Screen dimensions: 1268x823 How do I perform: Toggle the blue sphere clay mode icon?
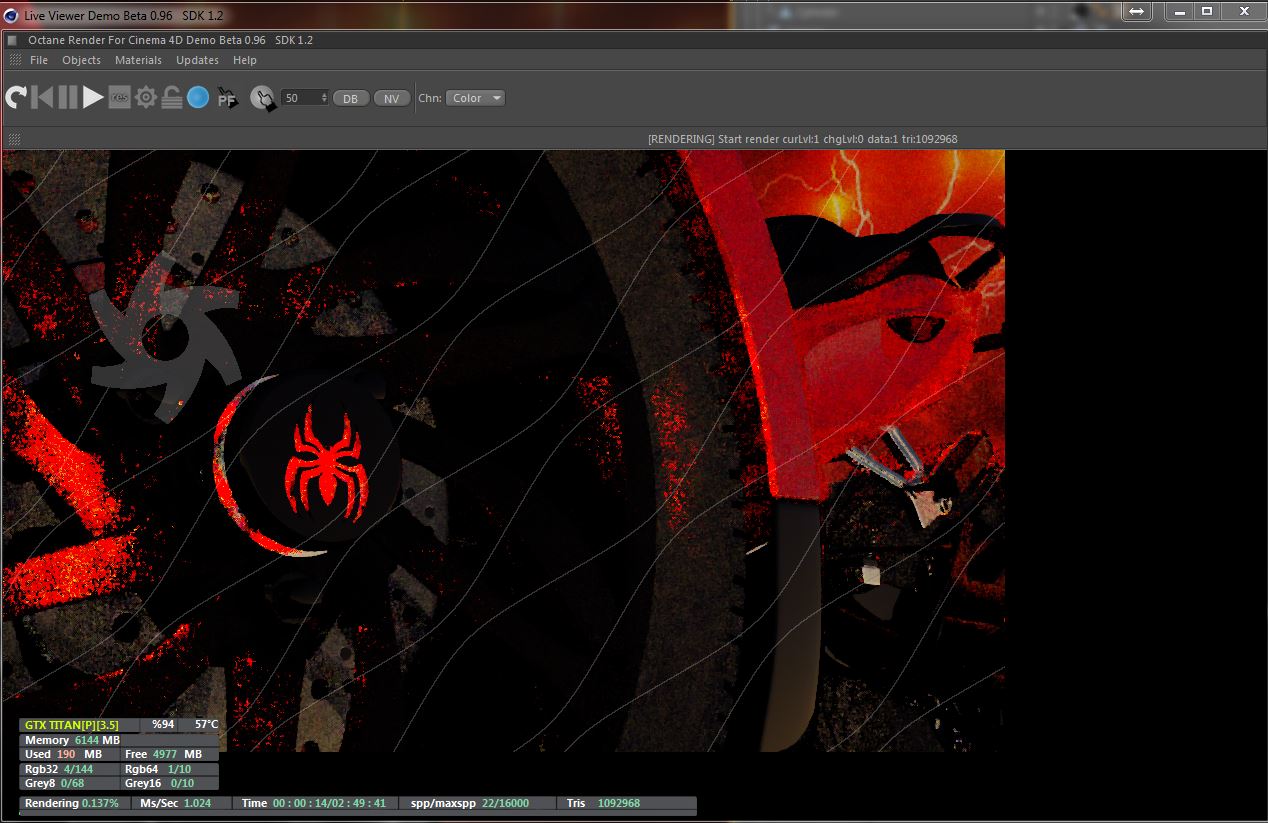pyautogui.click(x=198, y=97)
